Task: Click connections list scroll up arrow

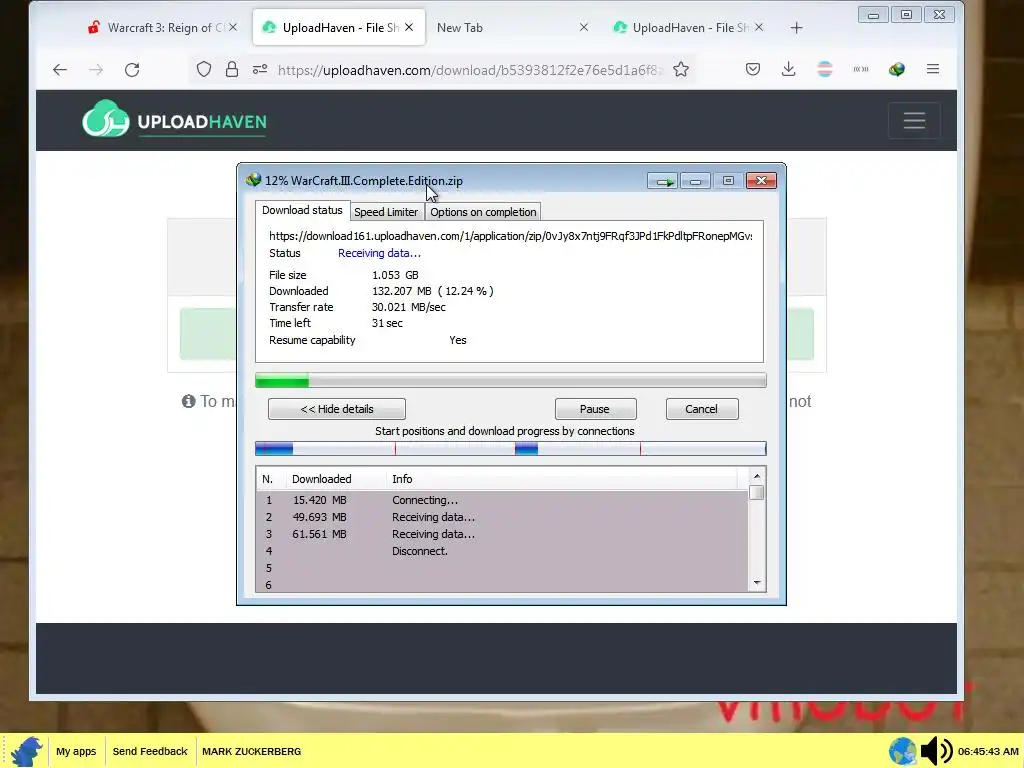Action: [x=757, y=476]
